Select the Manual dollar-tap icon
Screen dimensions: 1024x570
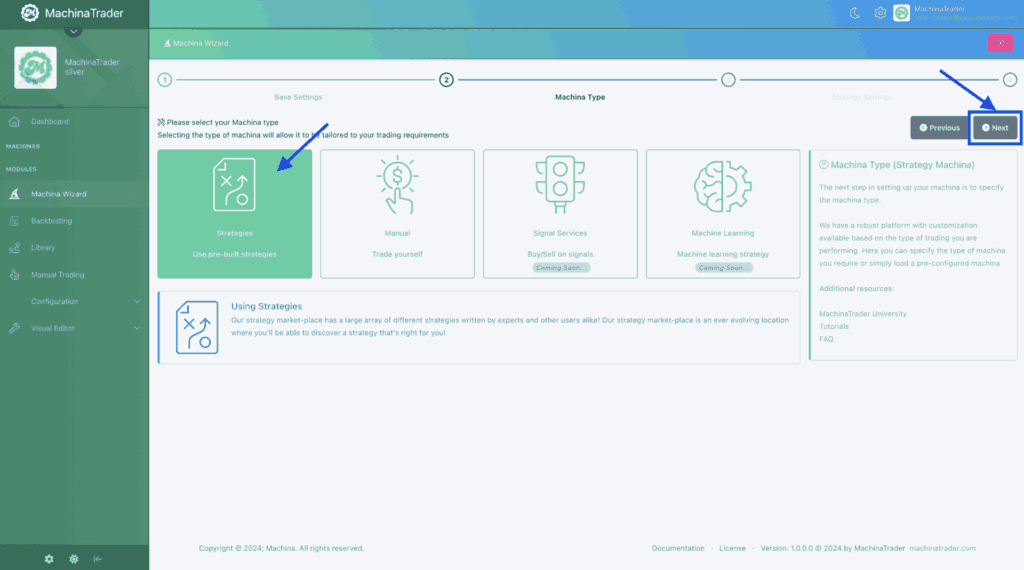coord(397,185)
